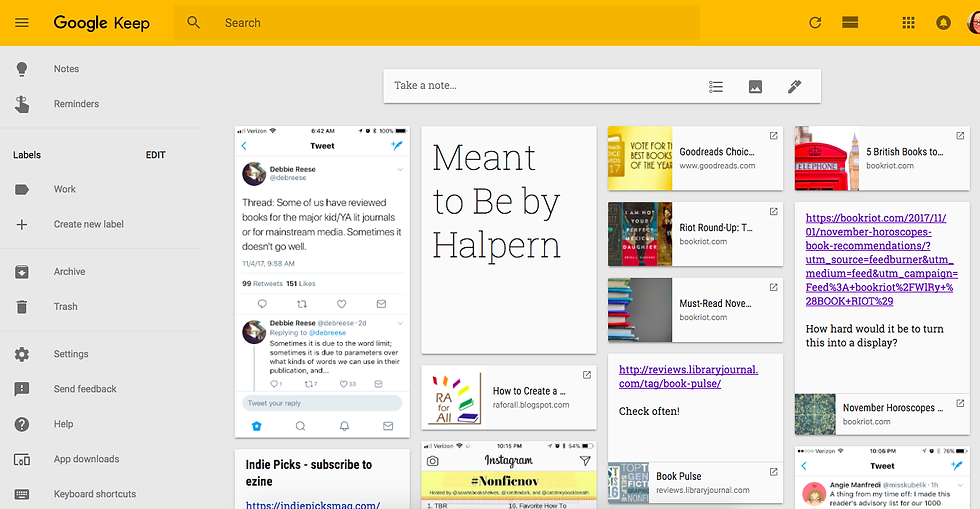Screen dimensions: 980x509
Task: Create a new note with image
Action: (x=756, y=86)
